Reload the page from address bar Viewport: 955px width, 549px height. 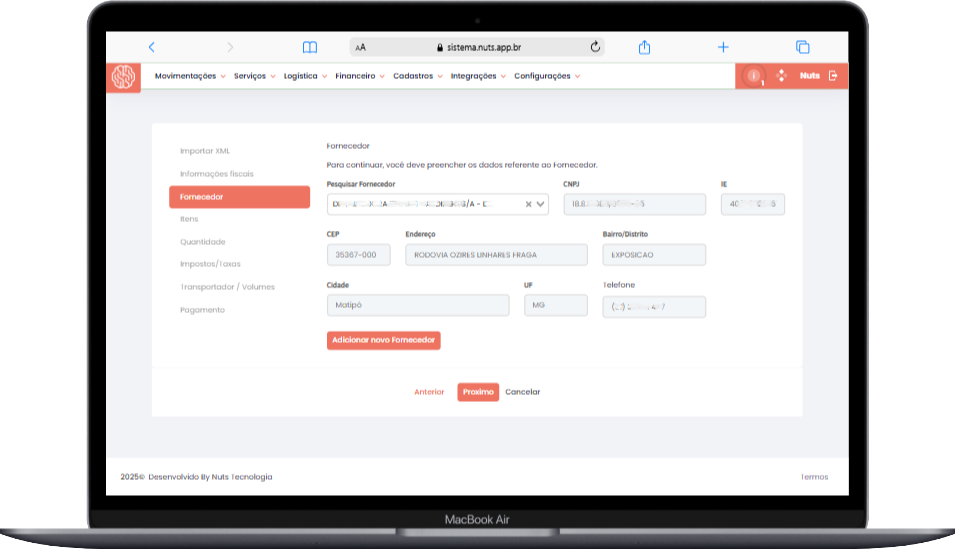[x=596, y=47]
